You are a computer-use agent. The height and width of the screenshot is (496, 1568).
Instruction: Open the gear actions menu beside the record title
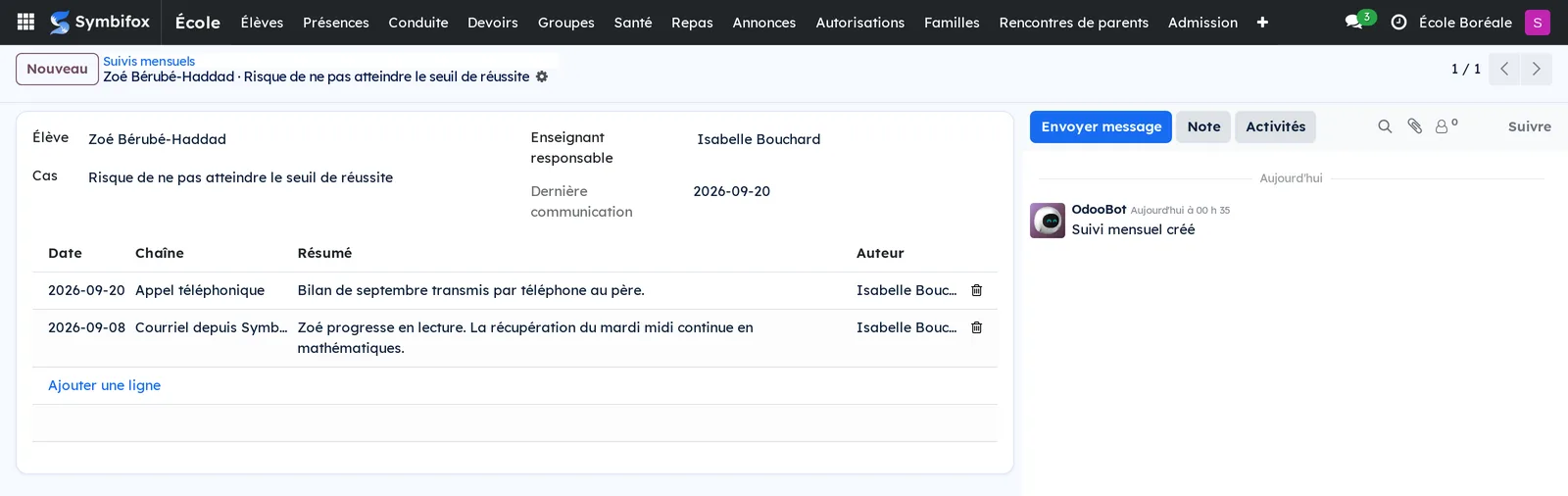(x=542, y=76)
